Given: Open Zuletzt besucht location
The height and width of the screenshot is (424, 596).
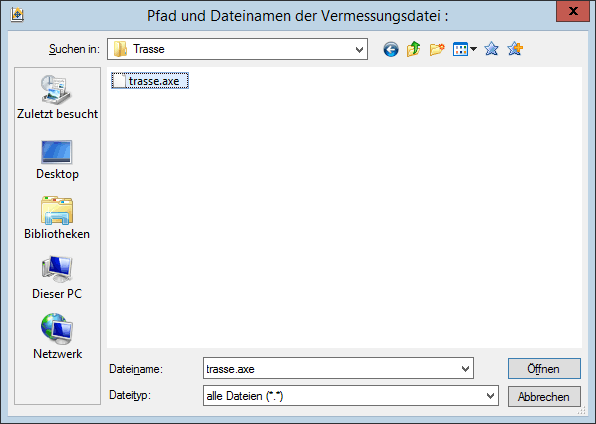Looking at the screenshot, I should point(57,97).
